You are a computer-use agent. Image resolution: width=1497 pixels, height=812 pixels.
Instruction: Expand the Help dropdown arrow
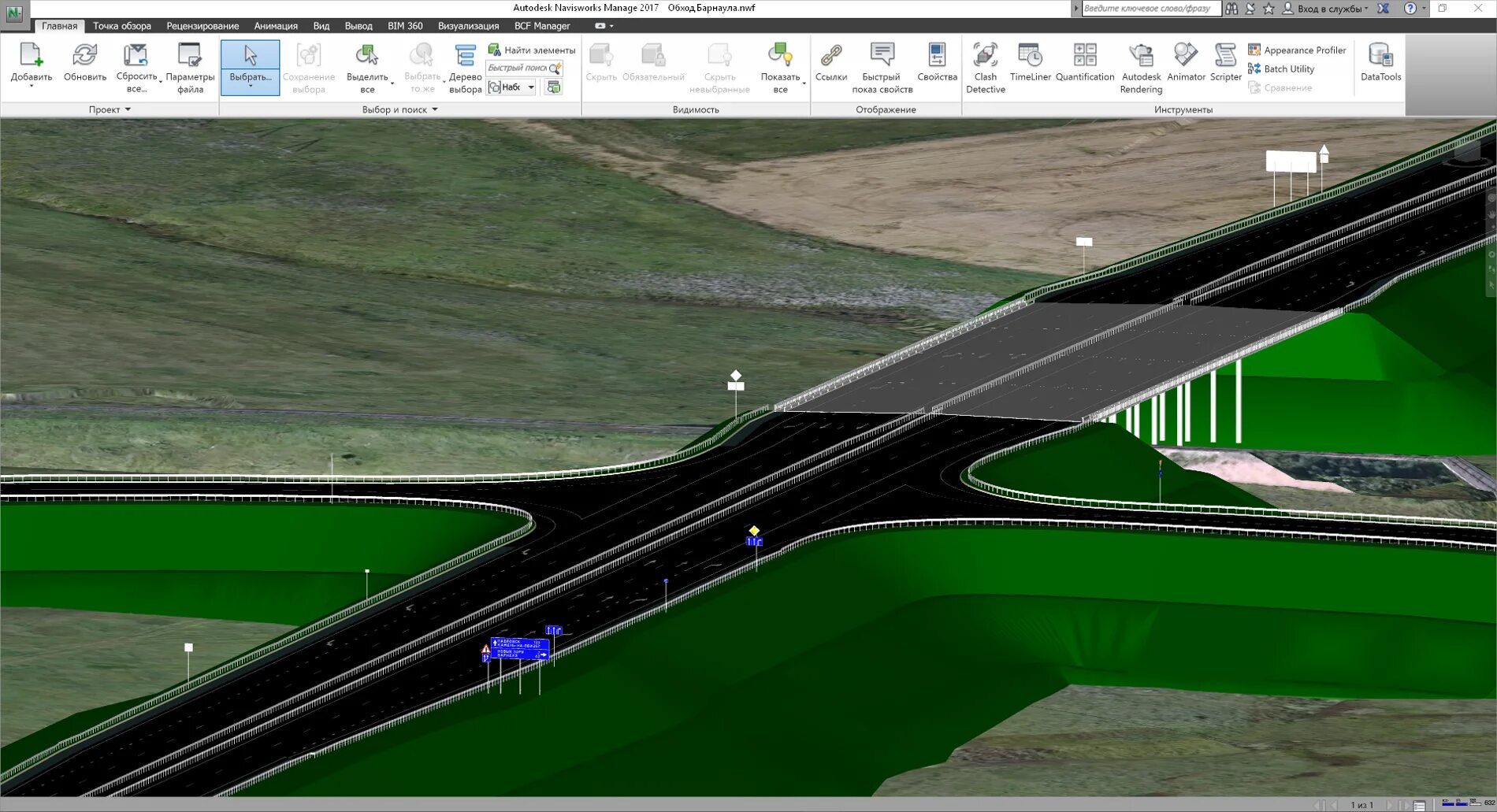point(1424,9)
